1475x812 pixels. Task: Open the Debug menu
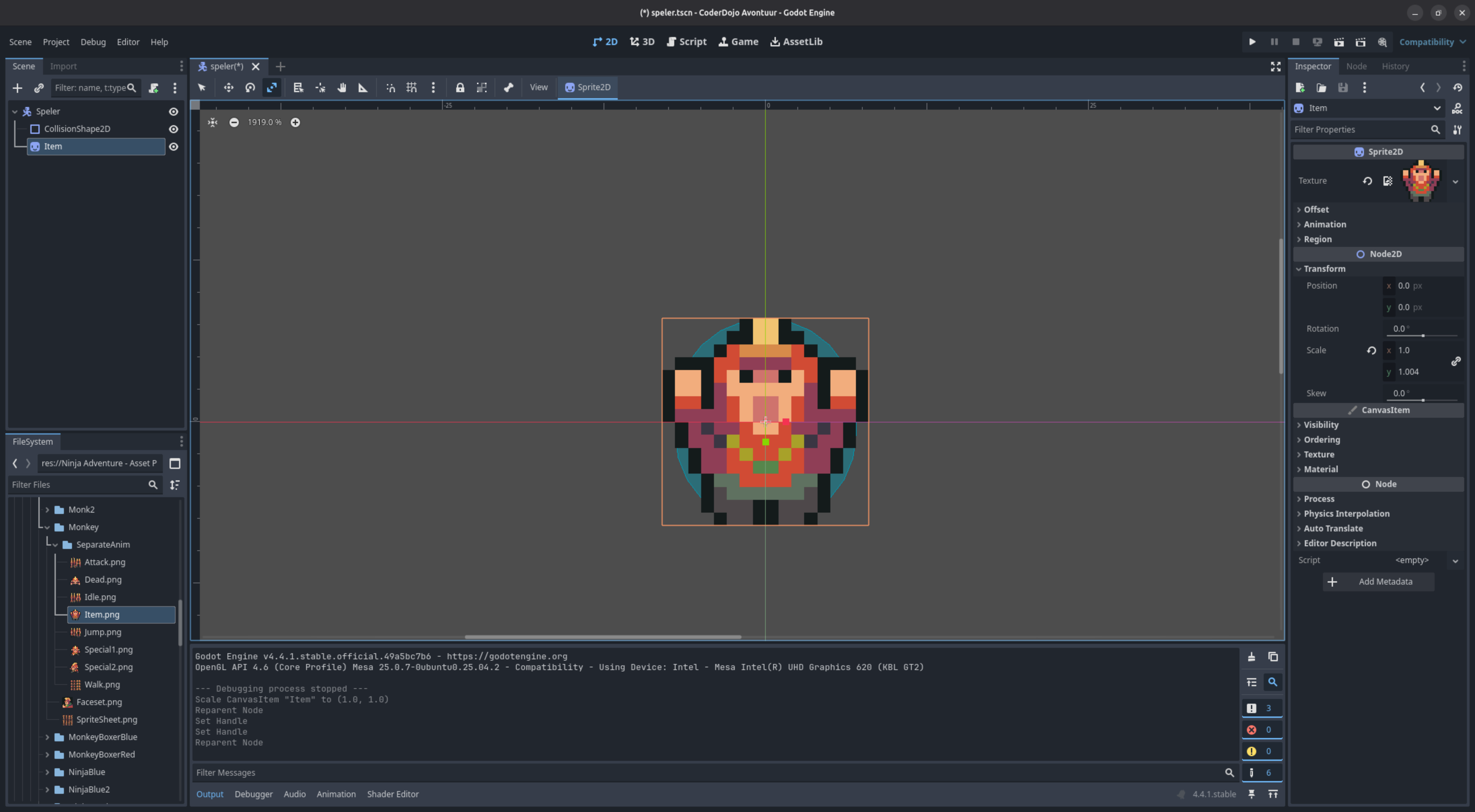(93, 42)
